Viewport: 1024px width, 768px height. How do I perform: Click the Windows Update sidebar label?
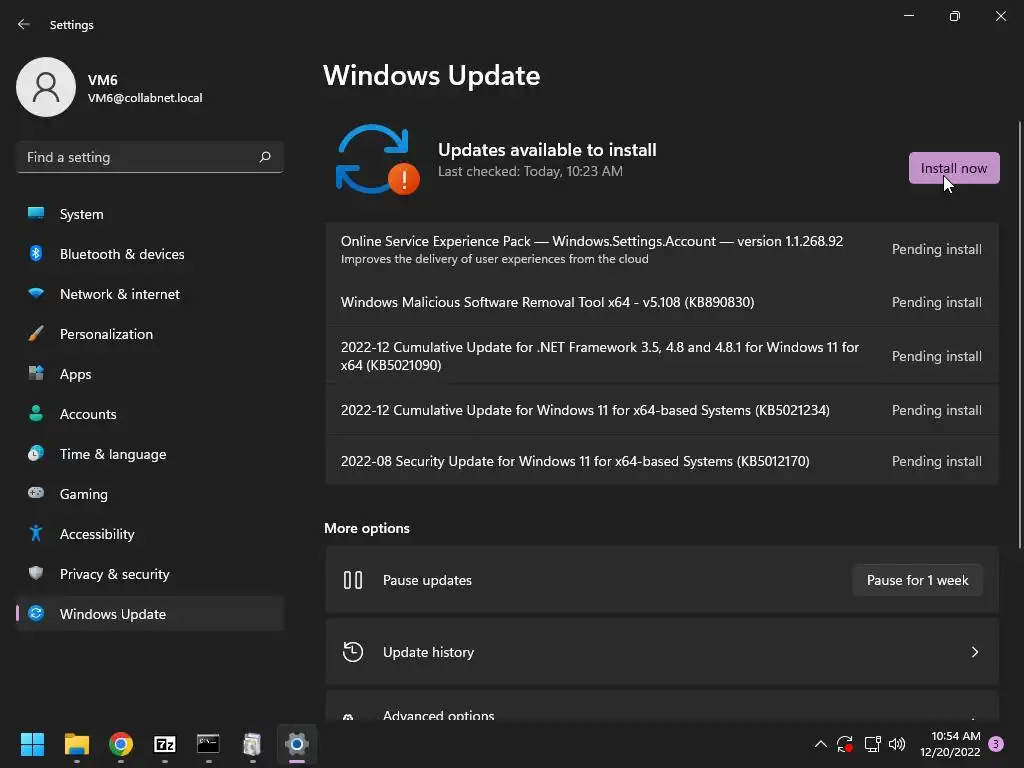[113, 614]
